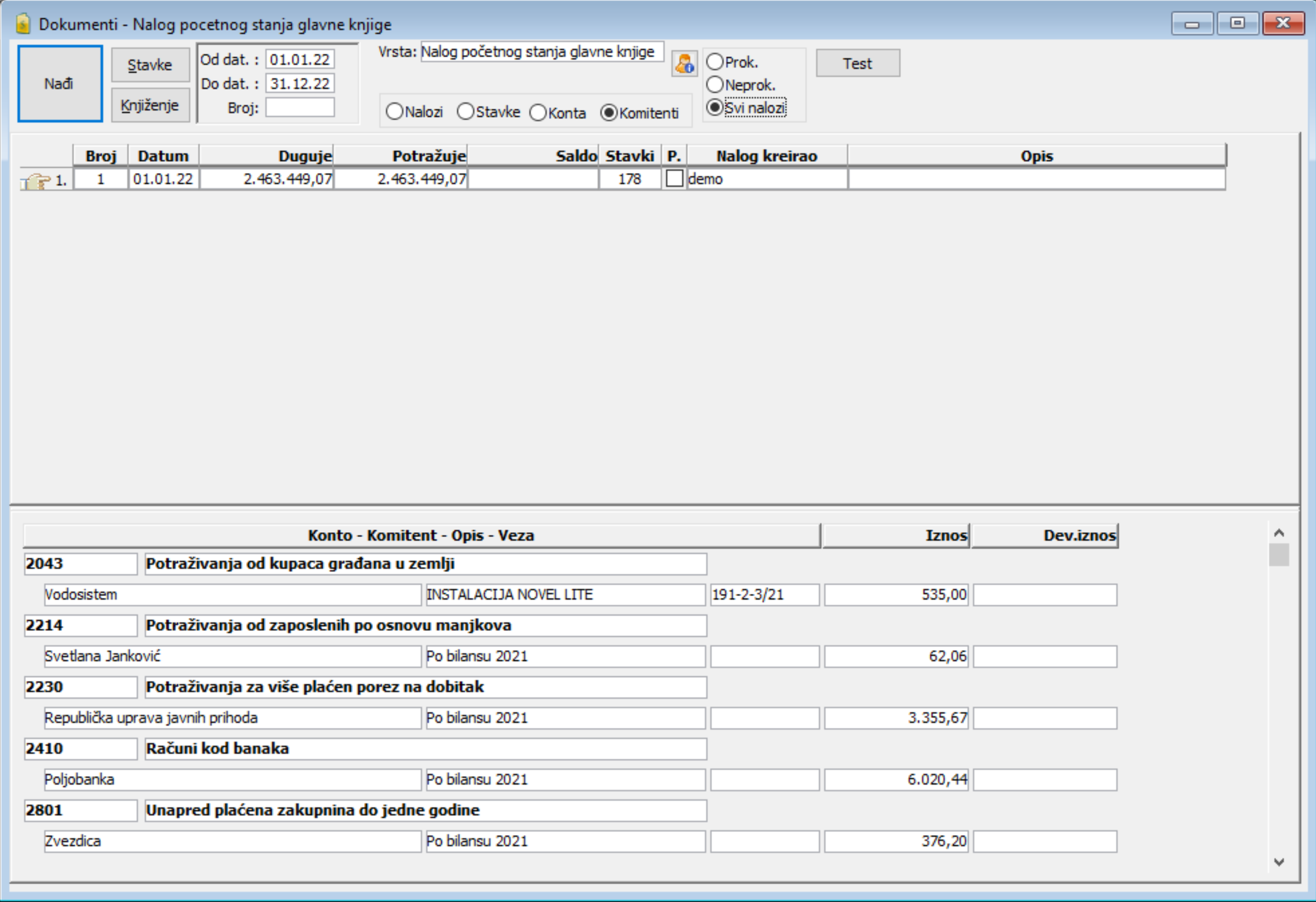Select the Vodosistem komitent entry
The width and height of the screenshot is (1316, 902).
click(x=232, y=594)
